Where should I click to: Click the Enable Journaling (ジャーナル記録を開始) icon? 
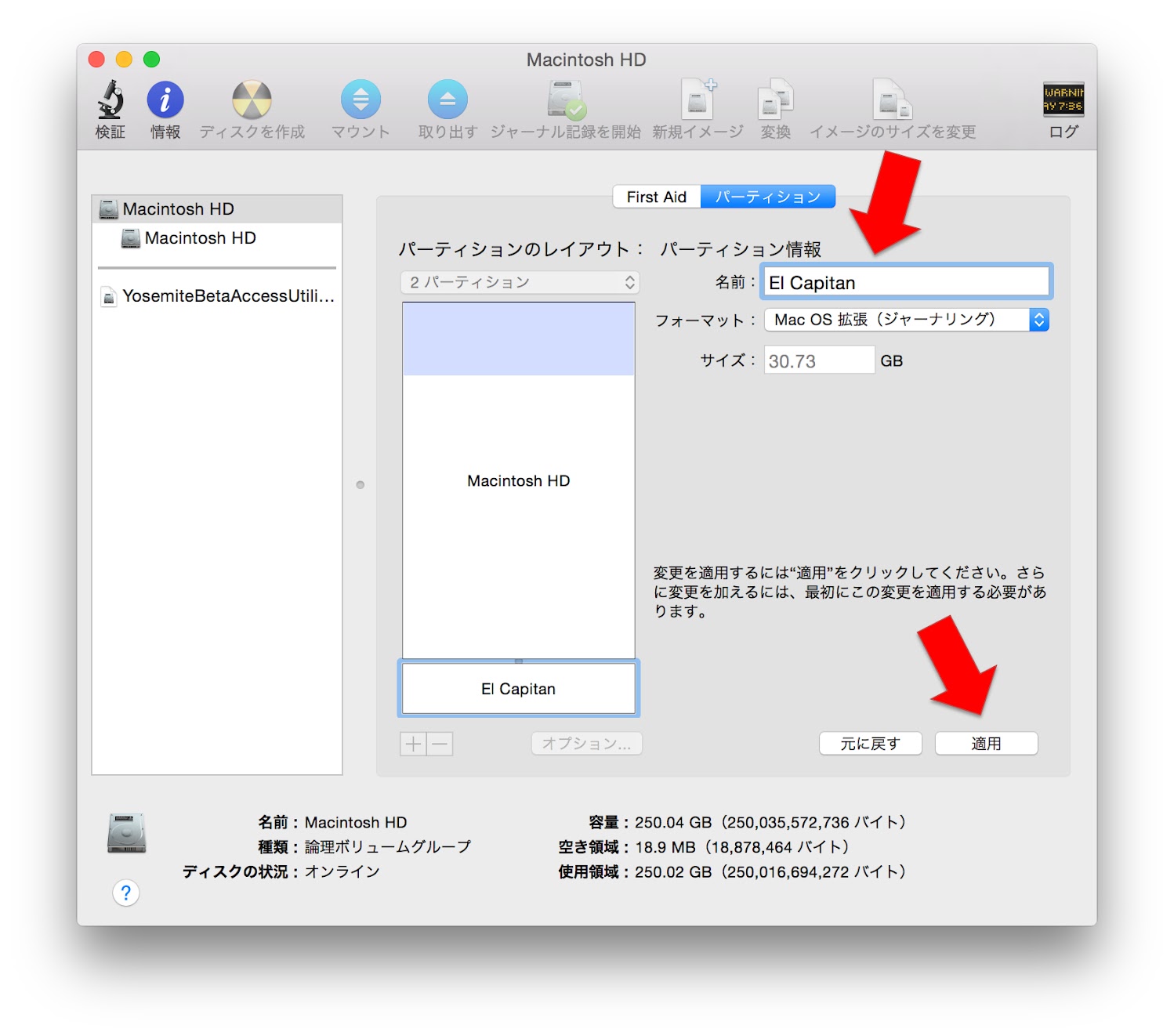click(x=566, y=100)
